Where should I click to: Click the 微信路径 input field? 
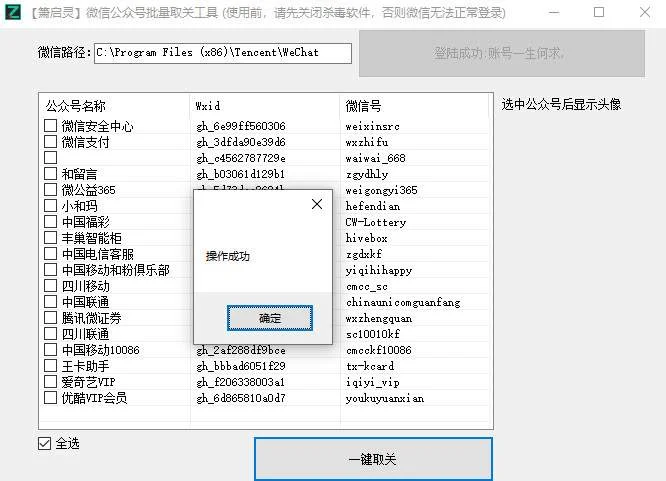point(223,53)
